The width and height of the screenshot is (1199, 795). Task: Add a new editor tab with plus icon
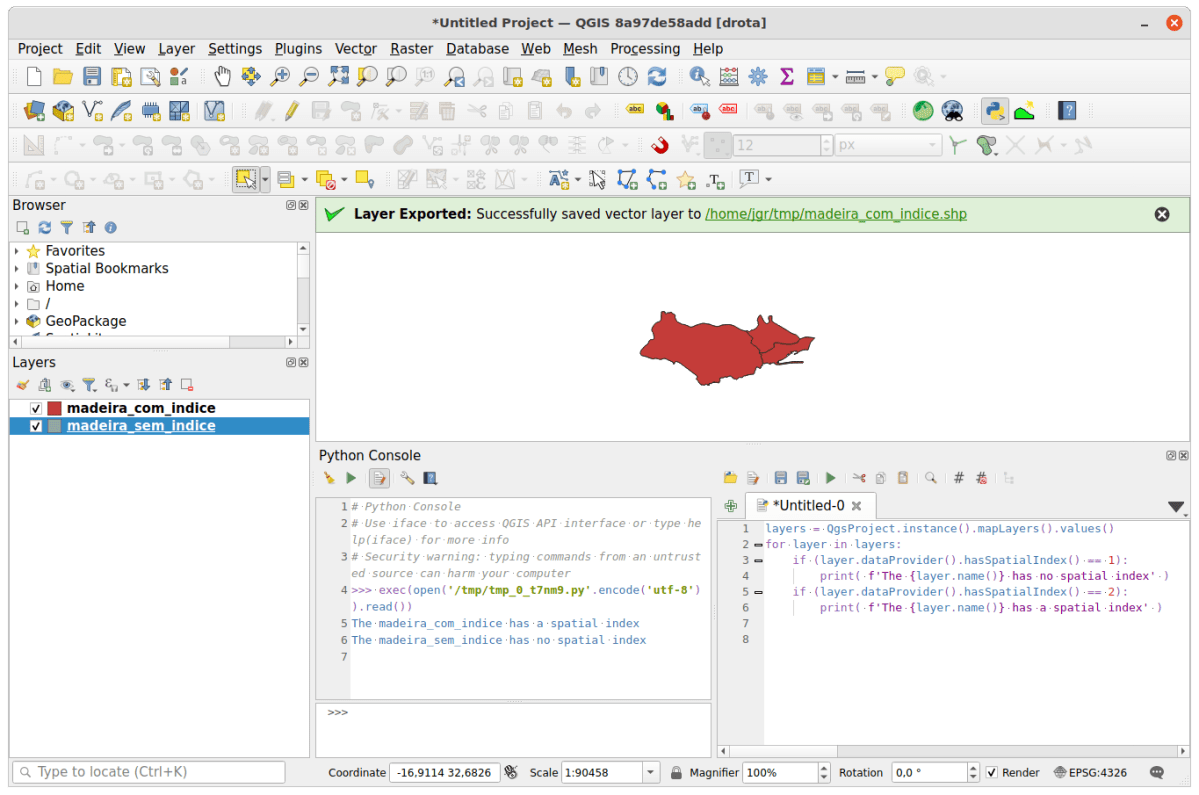(x=731, y=506)
